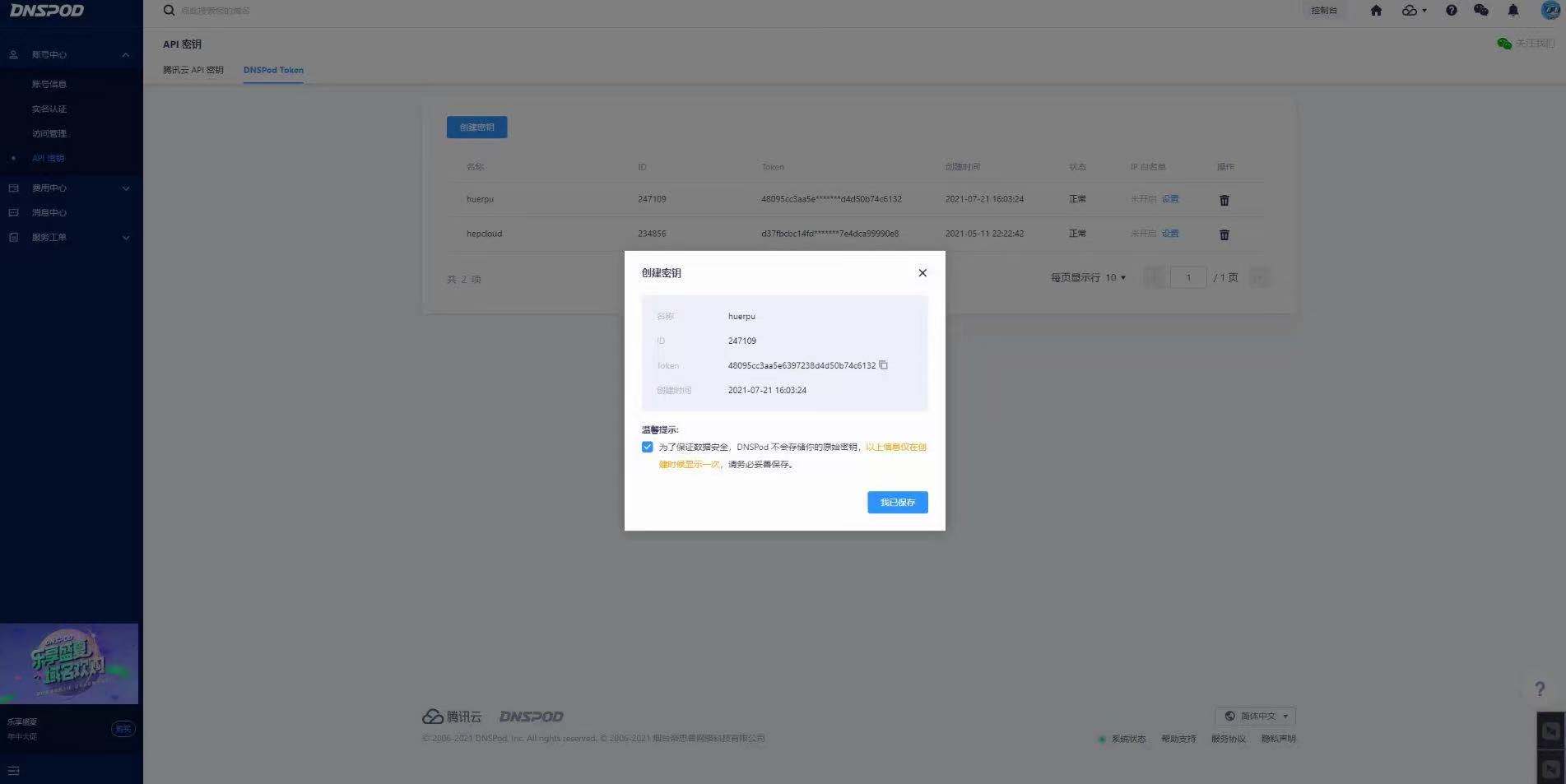Click the blue 'I have saved' button

[897, 503]
